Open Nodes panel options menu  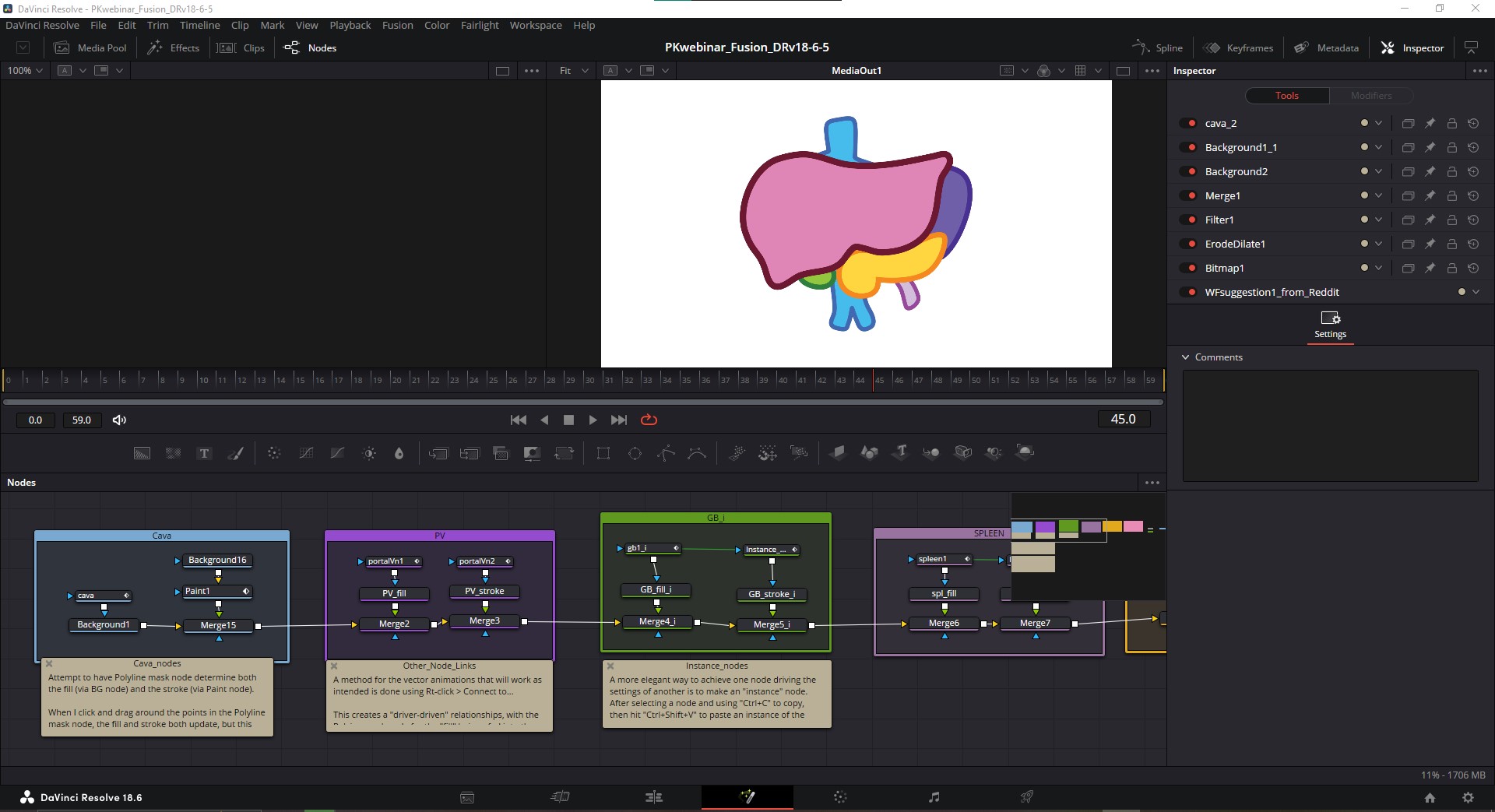click(x=1152, y=483)
